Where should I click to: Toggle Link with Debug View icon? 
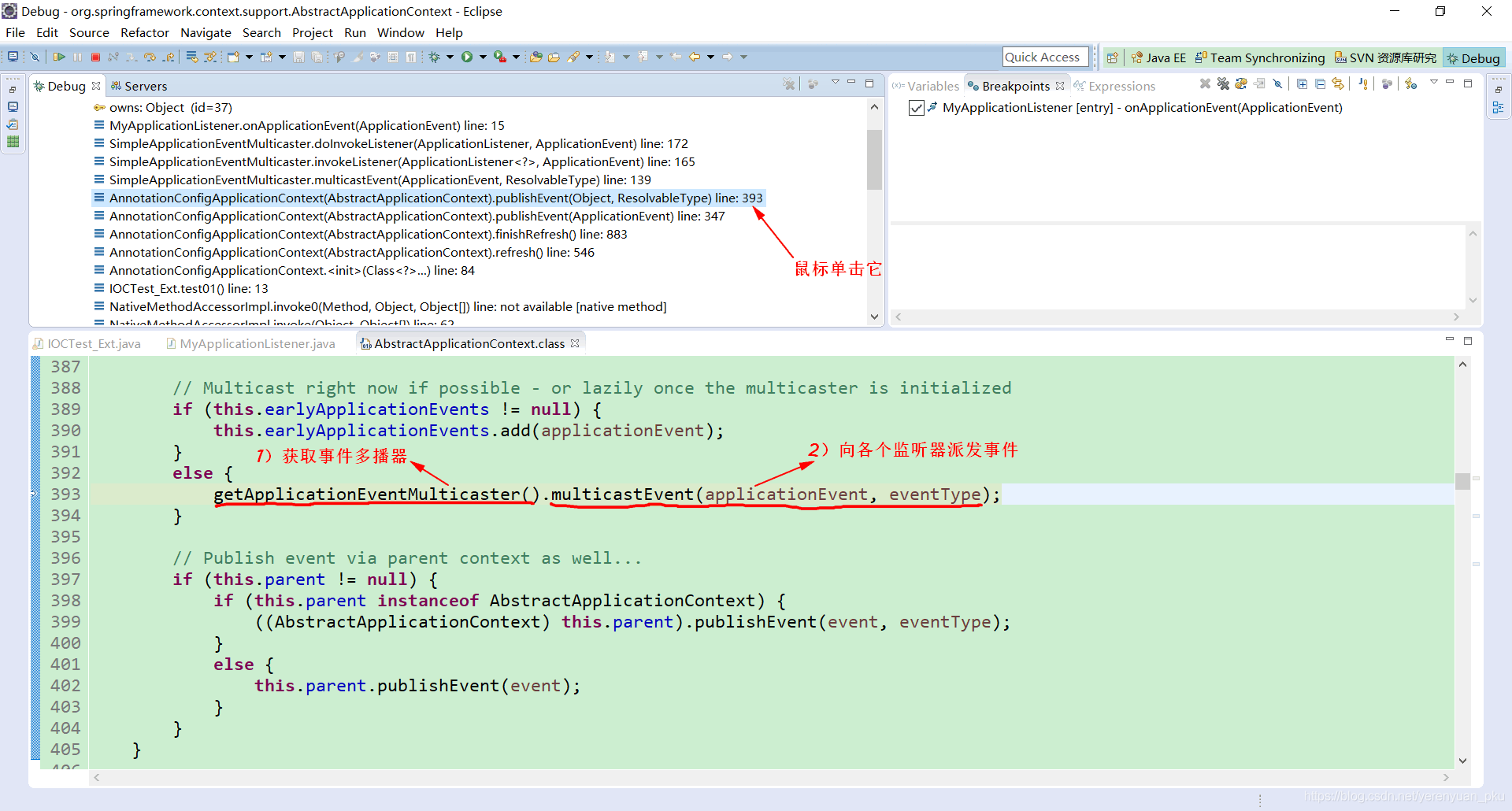[1338, 83]
